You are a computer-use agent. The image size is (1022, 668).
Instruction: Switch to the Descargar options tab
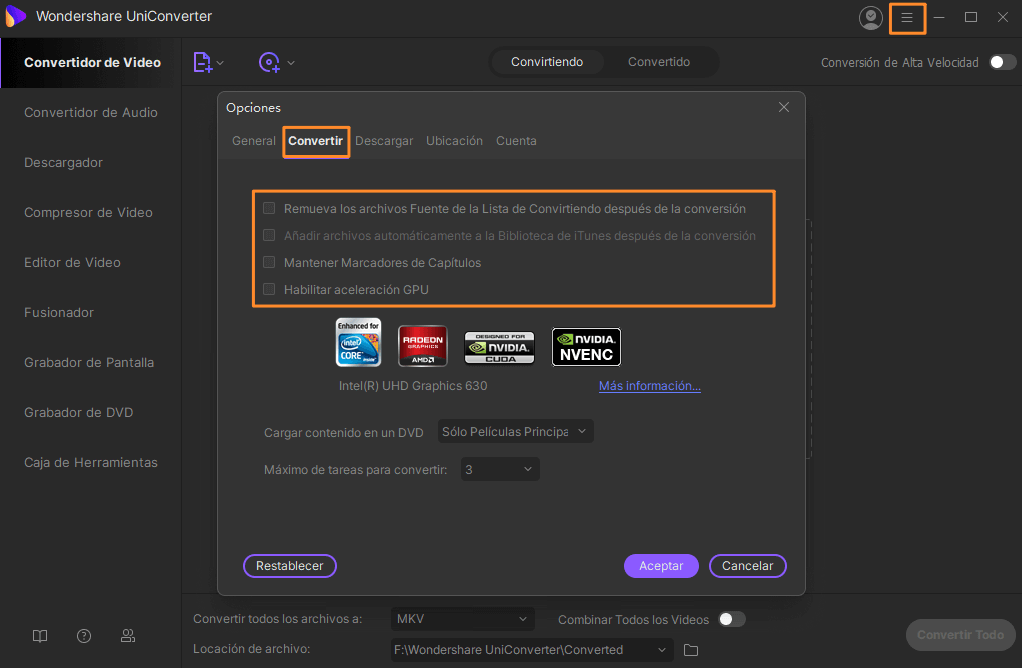point(384,141)
